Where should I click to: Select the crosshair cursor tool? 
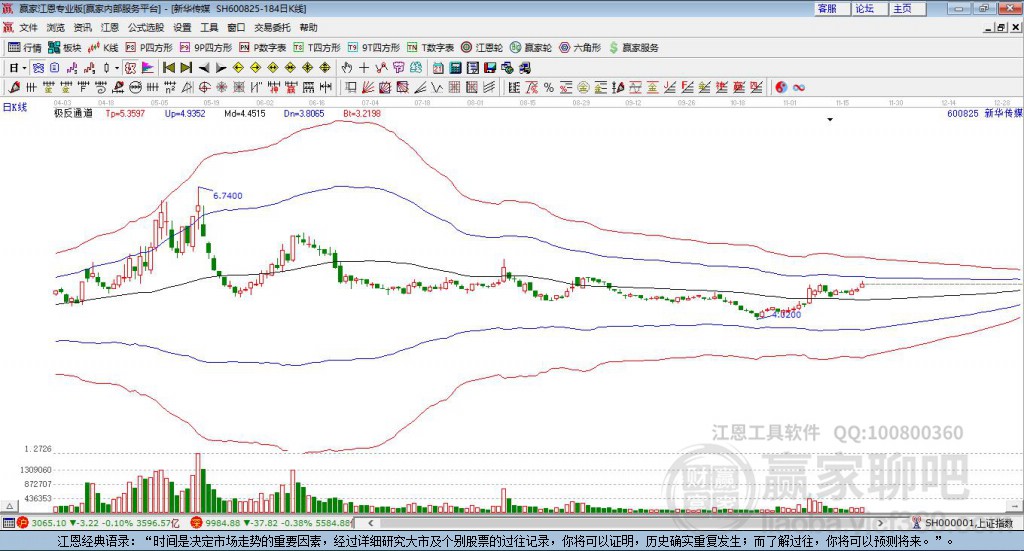[364, 68]
